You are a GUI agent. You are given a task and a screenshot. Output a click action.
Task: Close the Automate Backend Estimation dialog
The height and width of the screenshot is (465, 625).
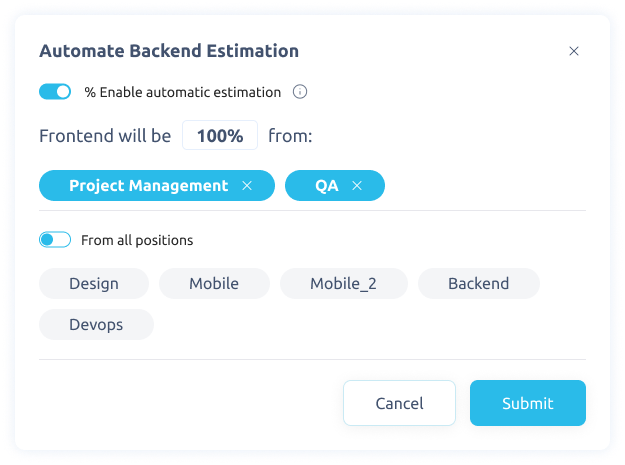574,51
